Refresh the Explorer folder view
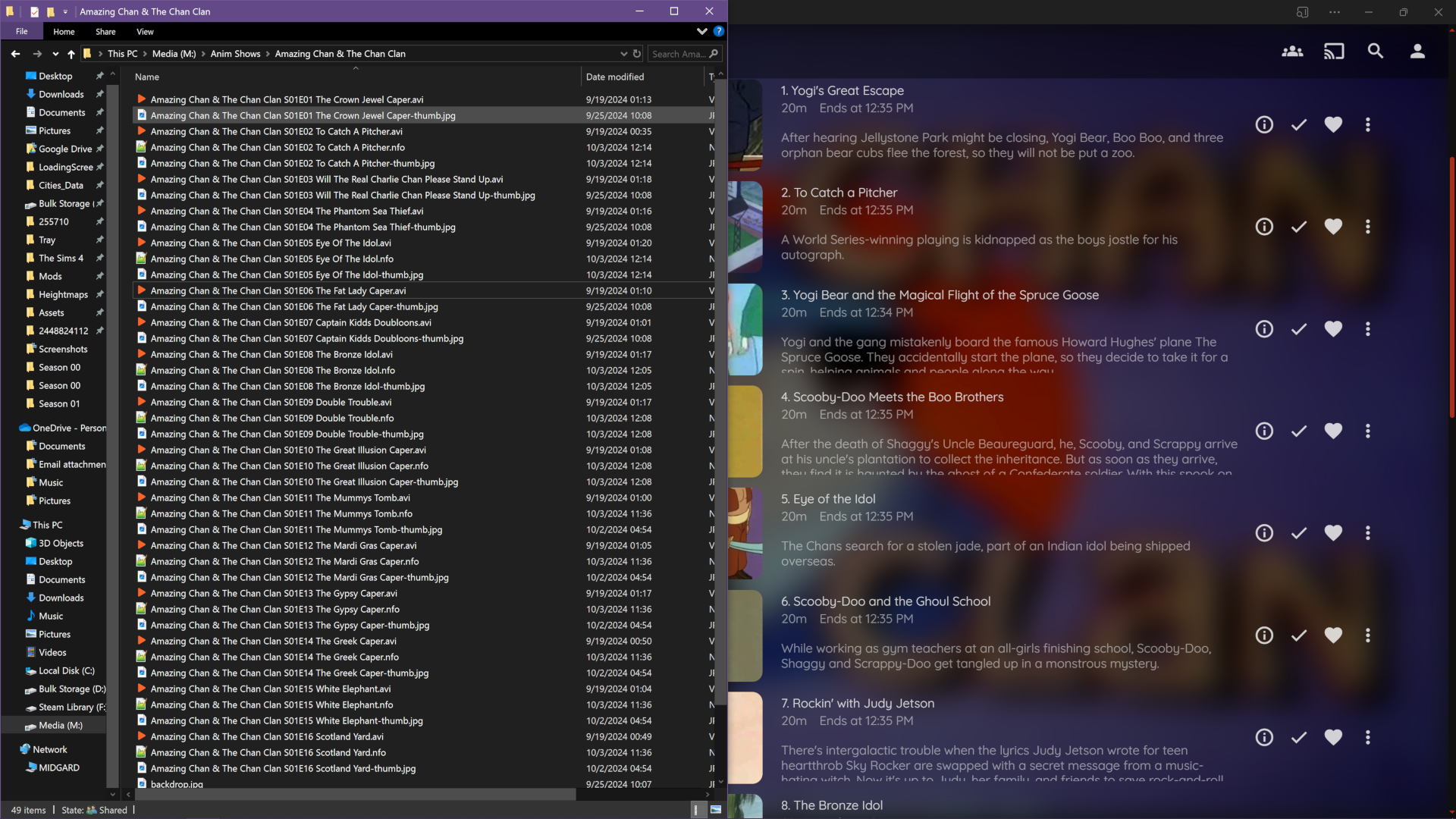The height and width of the screenshot is (819, 1456). [637, 54]
